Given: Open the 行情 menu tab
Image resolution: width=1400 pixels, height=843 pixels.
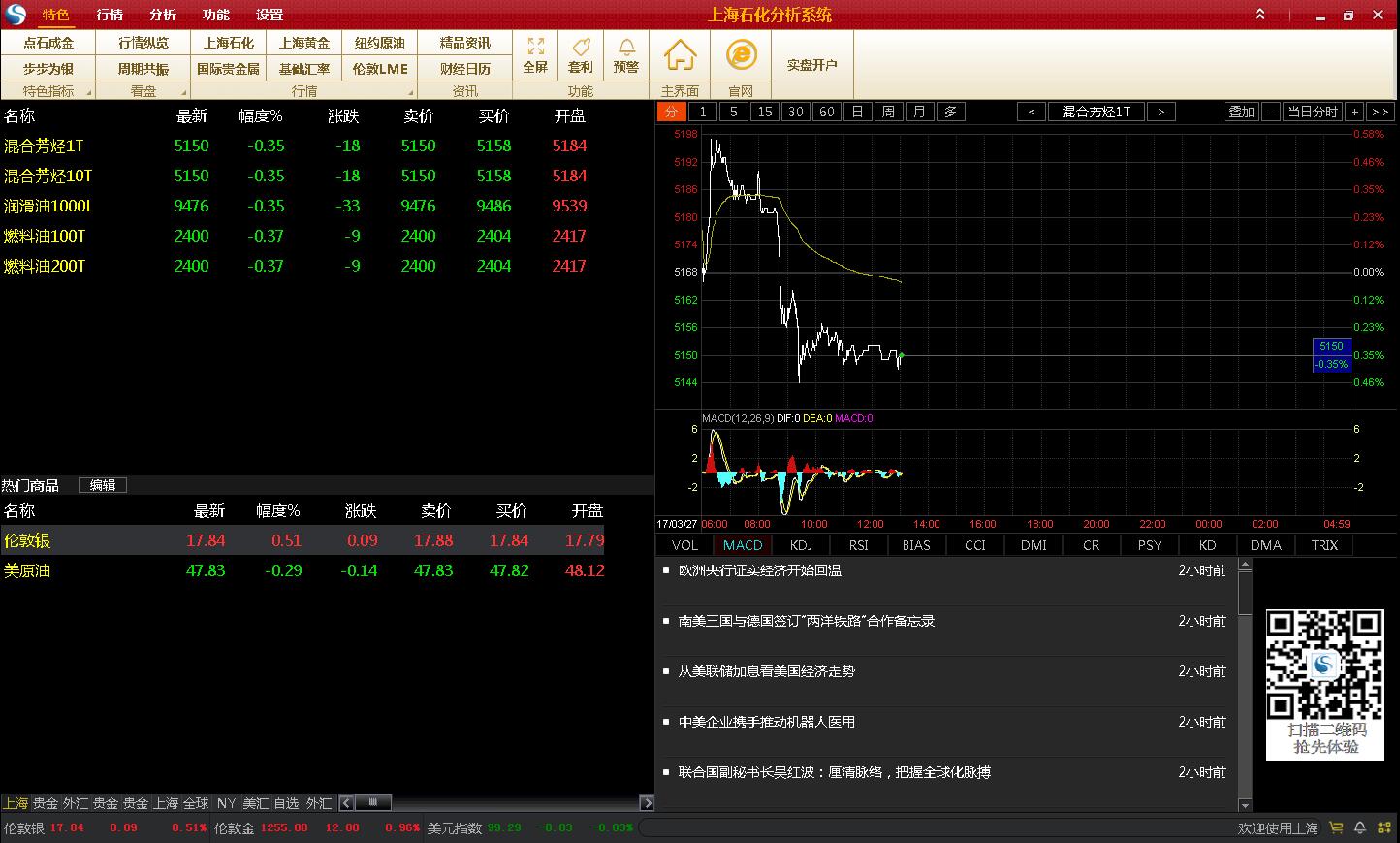Looking at the screenshot, I should pos(110,15).
